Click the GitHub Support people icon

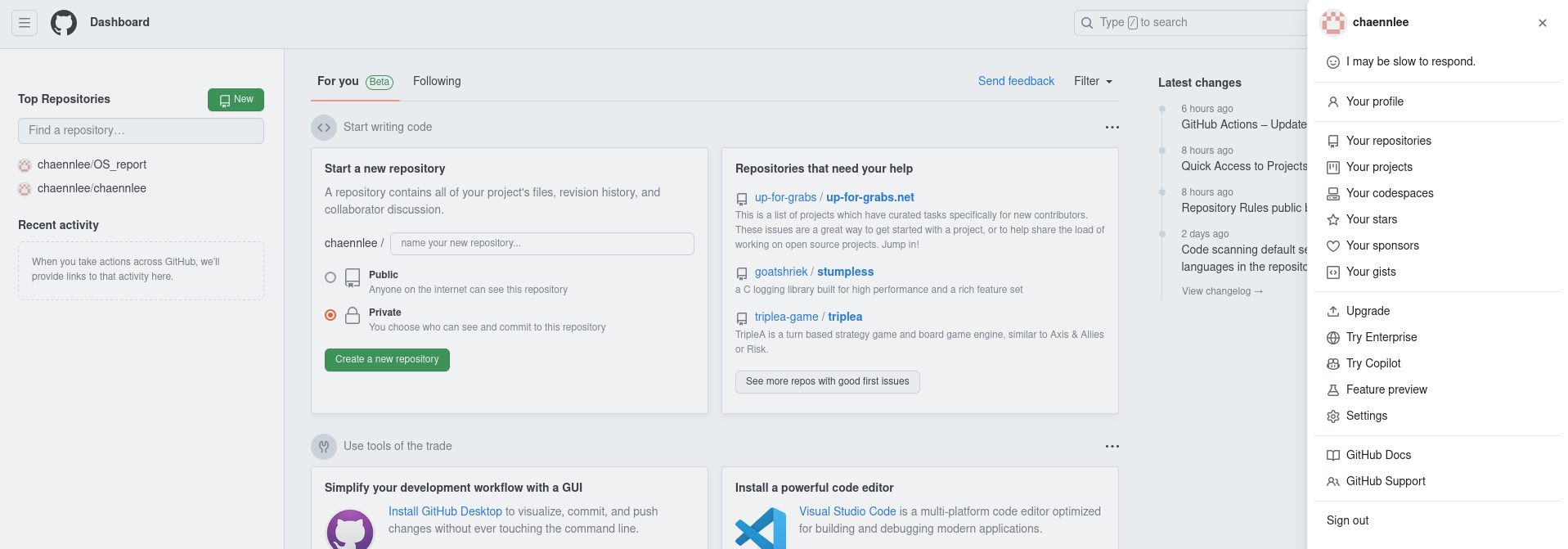pyautogui.click(x=1333, y=482)
